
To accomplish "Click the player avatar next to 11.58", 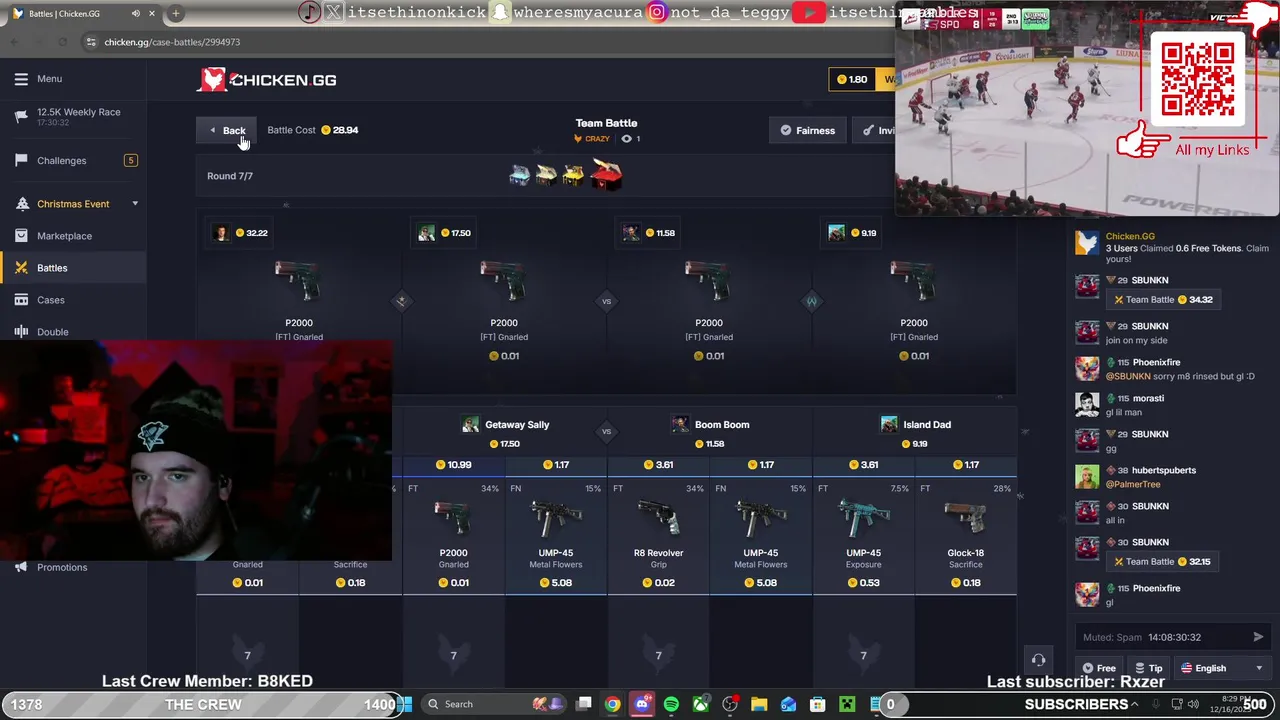I will click(x=631, y=233).
